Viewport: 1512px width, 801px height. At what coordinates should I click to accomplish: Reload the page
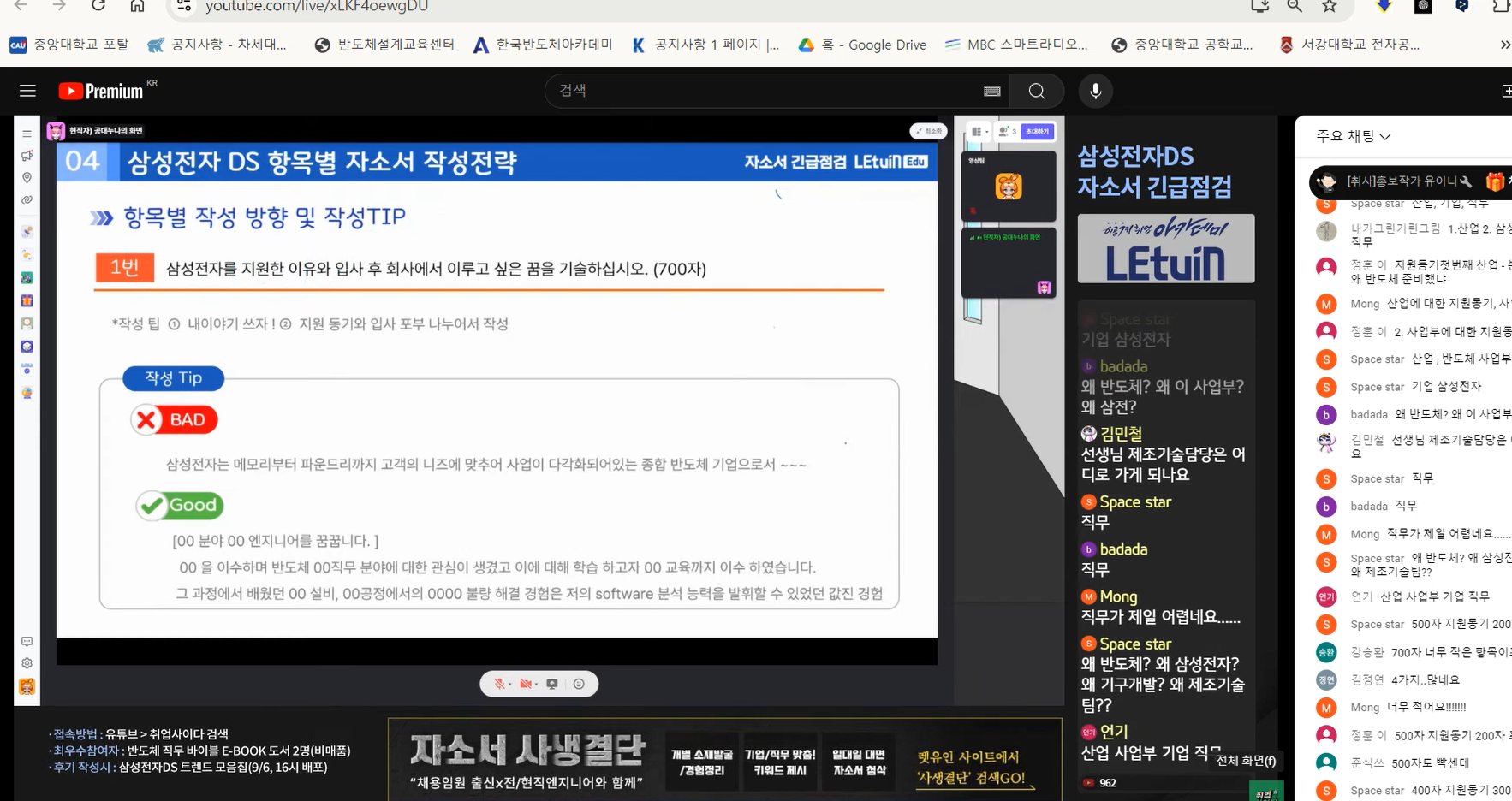tap(98, 6)
